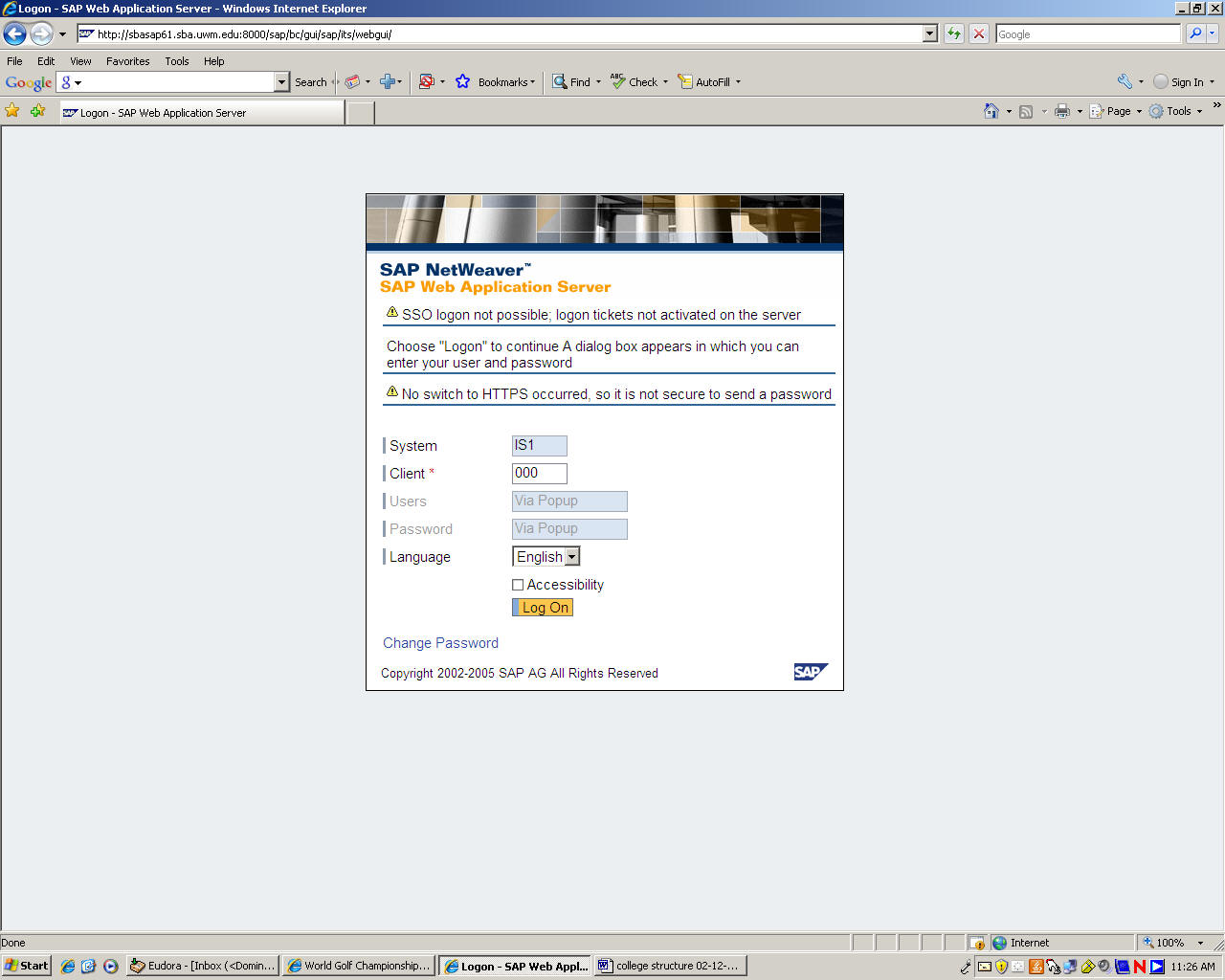Open the View menu
The width and height of the screenshot is (1225, 980).
80,61
